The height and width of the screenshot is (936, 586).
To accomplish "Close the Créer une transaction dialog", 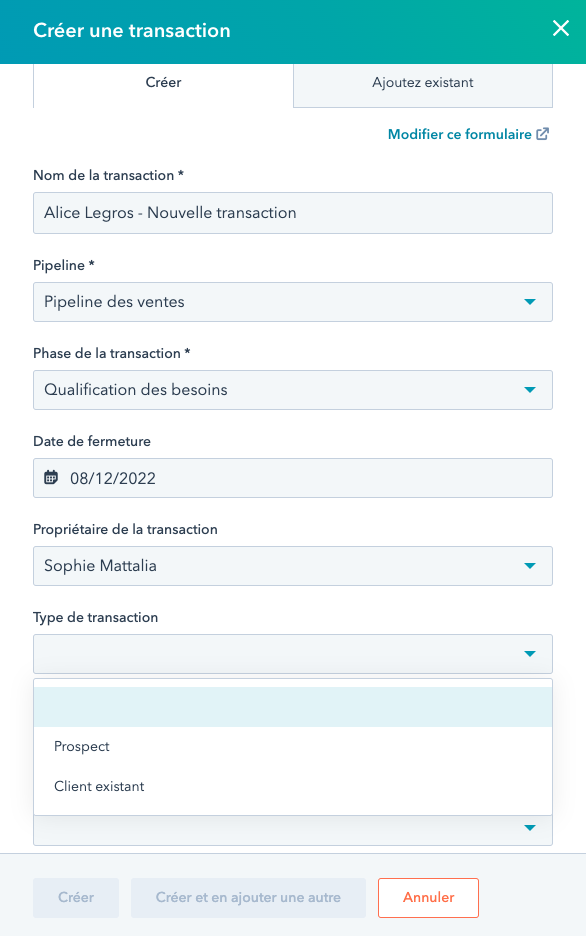I will [560, 29].
